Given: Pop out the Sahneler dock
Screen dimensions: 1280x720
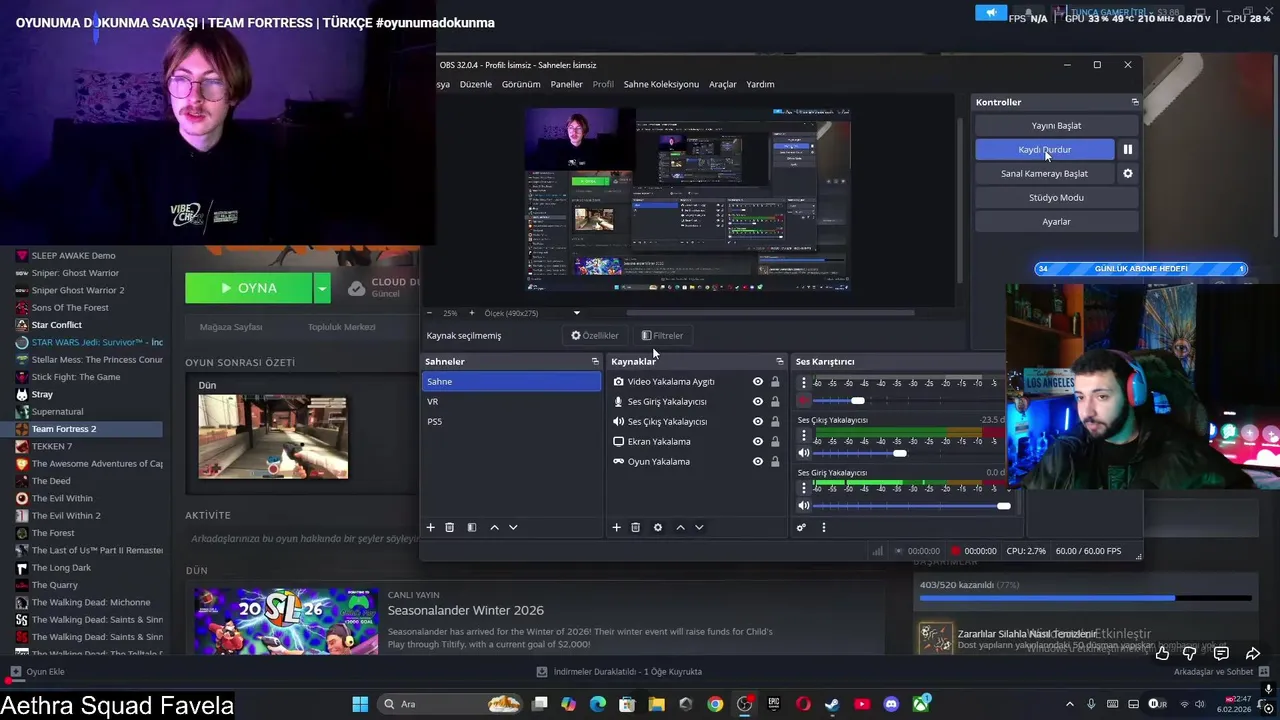Looking at the screenshot, I should 595,361.
